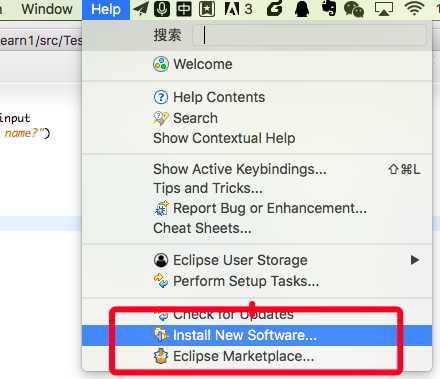The height and width of the screenshot is (379, 440).
Task: Choose Check for Updates
Action: pos(257,314)
